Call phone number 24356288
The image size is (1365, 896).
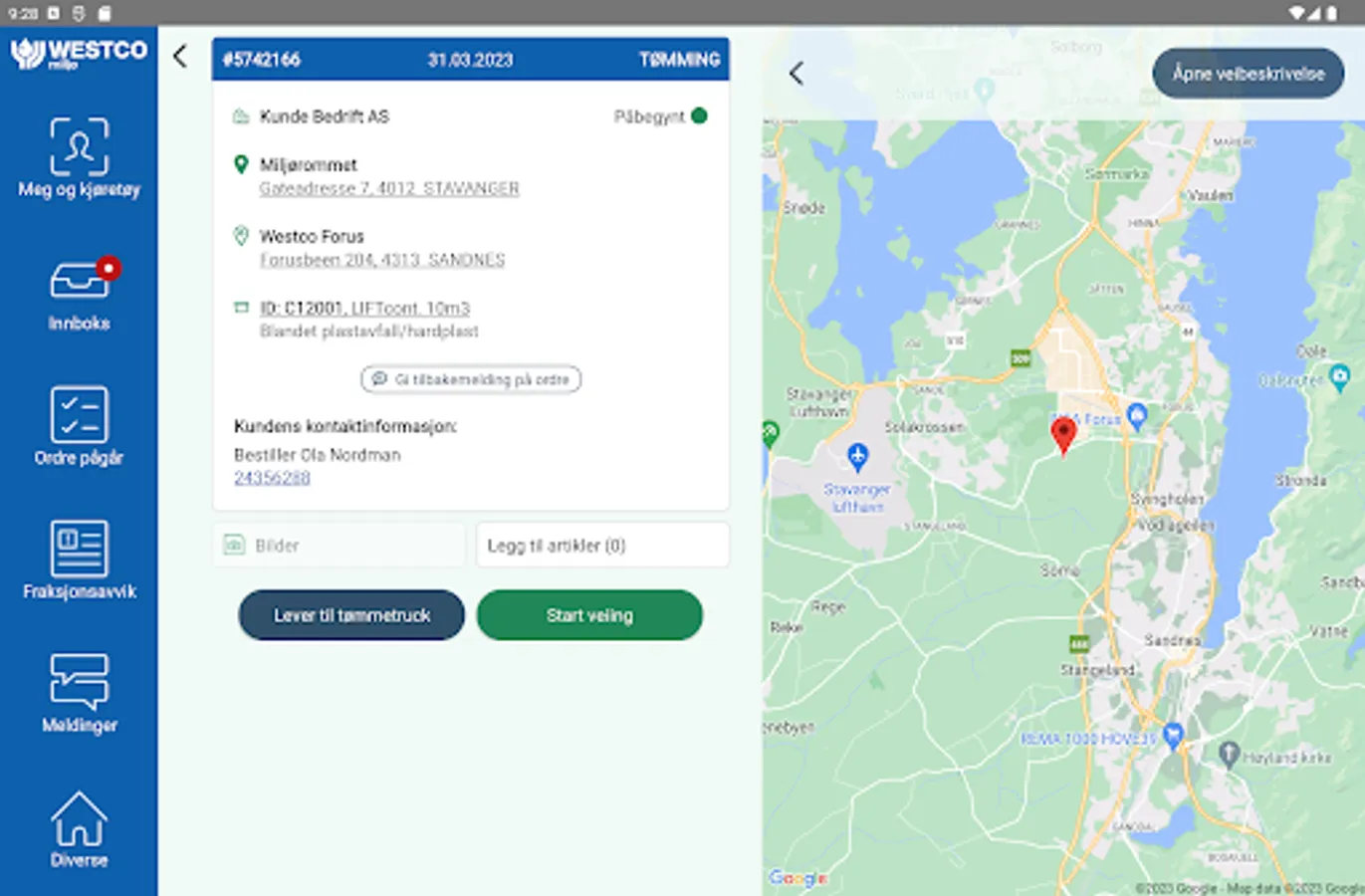[272, 478]
